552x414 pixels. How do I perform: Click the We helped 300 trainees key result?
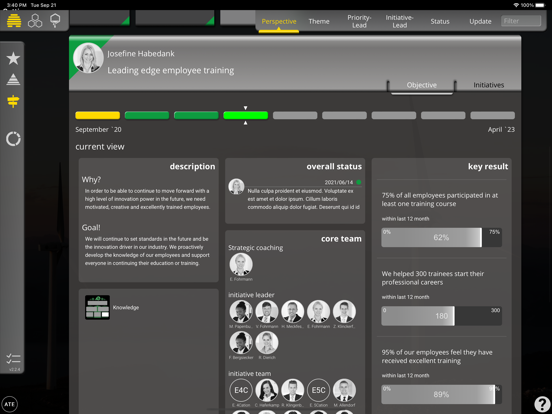coord(433,278)
